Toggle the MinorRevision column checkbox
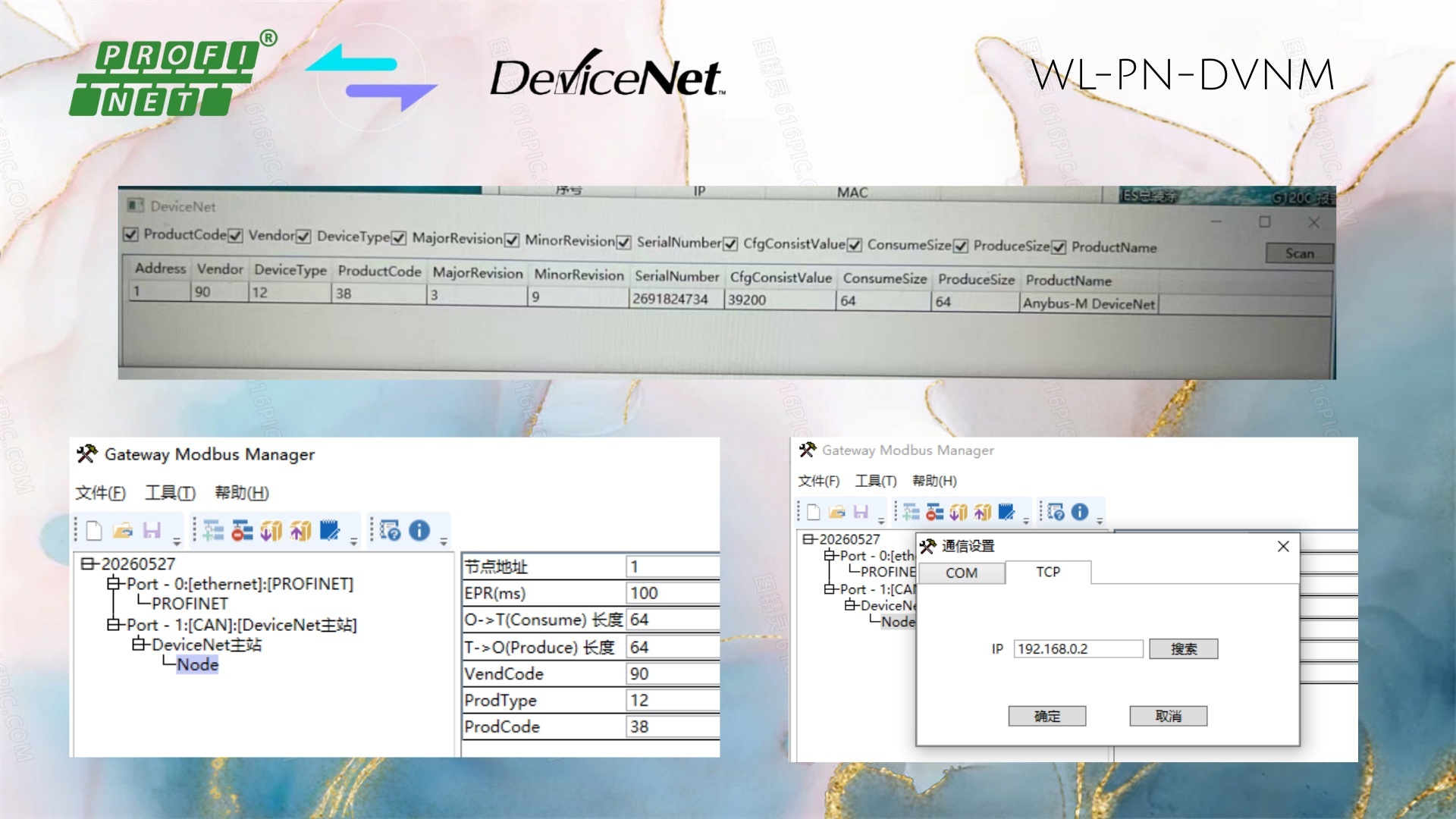This screenshot has height=819, width=1456. 512,240
